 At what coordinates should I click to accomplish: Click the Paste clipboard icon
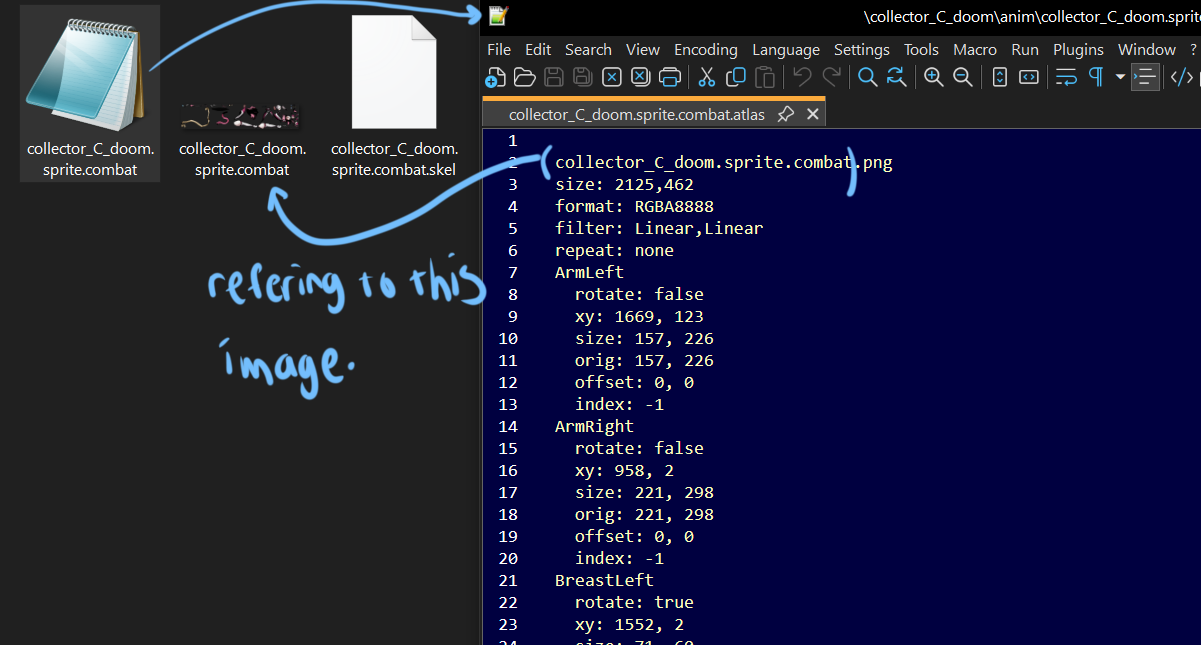765,77
